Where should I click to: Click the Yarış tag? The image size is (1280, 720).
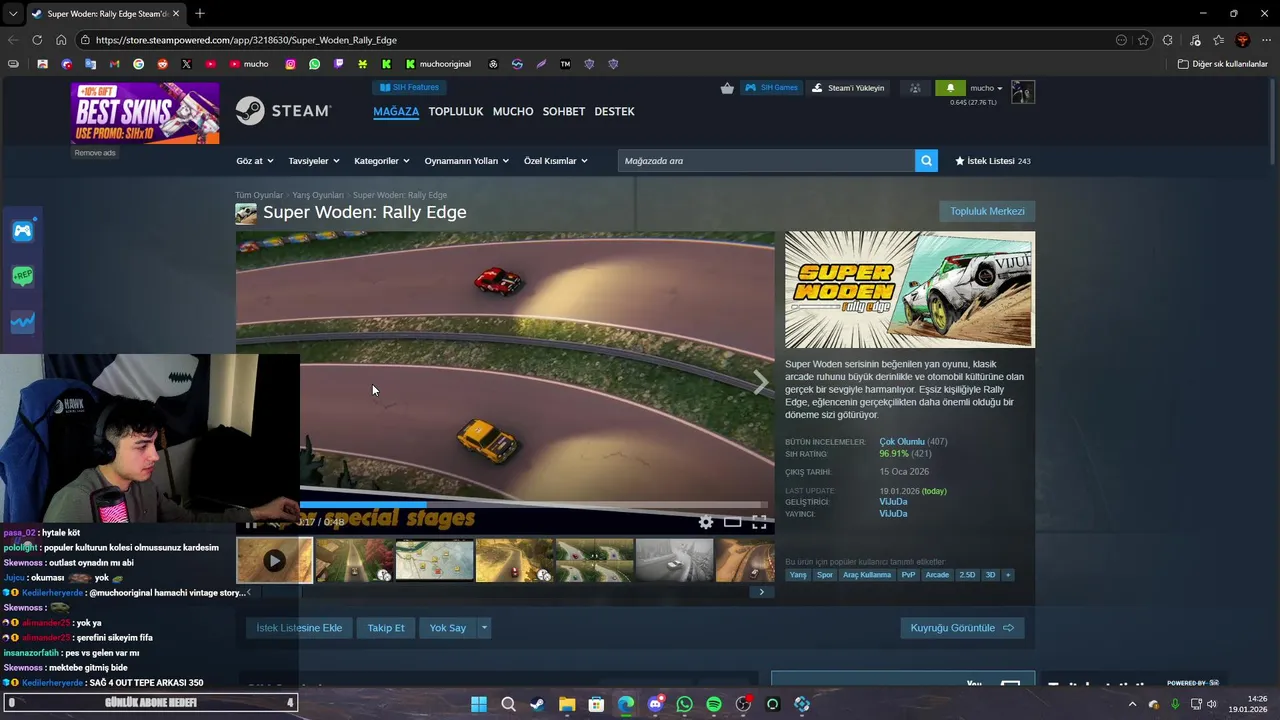(798, 575)
